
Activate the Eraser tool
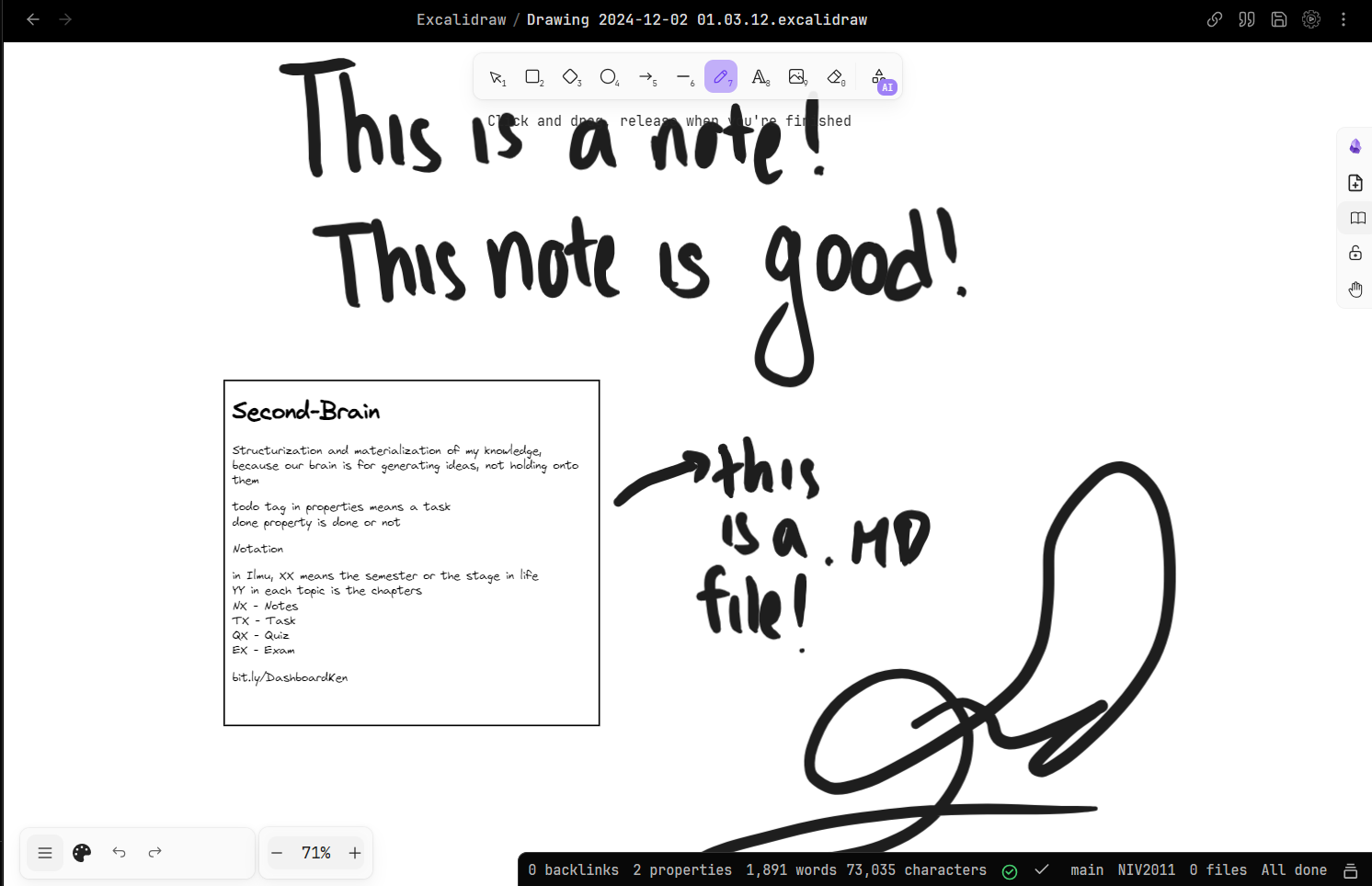[835, 76]
